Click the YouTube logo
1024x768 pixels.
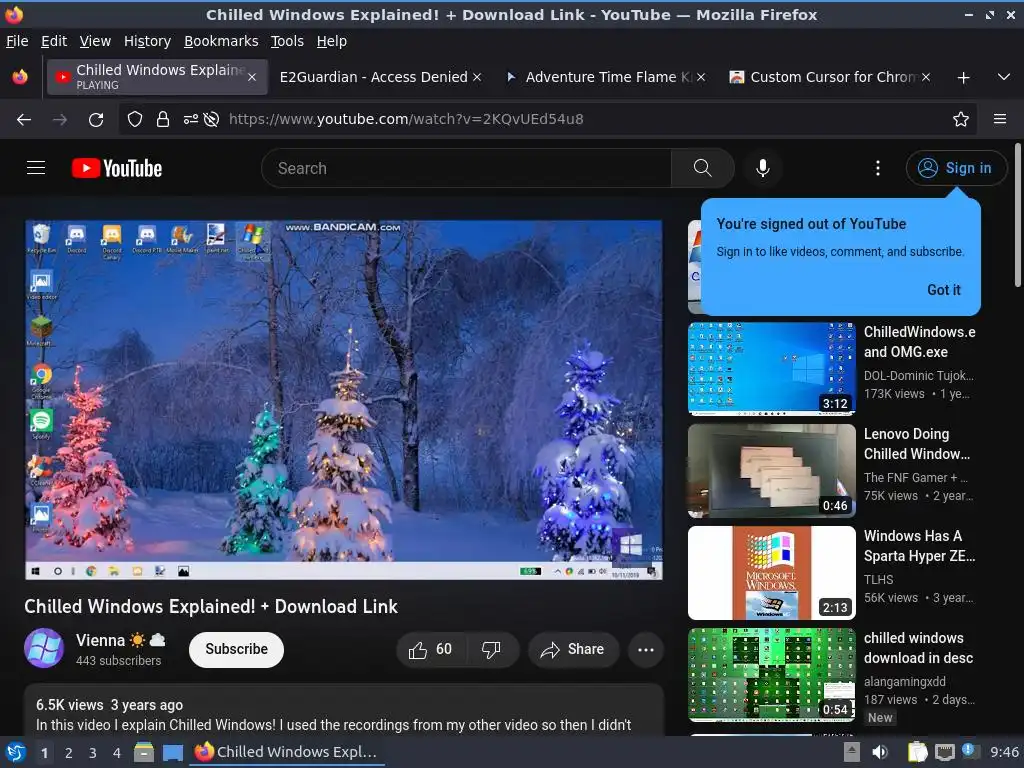(x=117, y=168)
